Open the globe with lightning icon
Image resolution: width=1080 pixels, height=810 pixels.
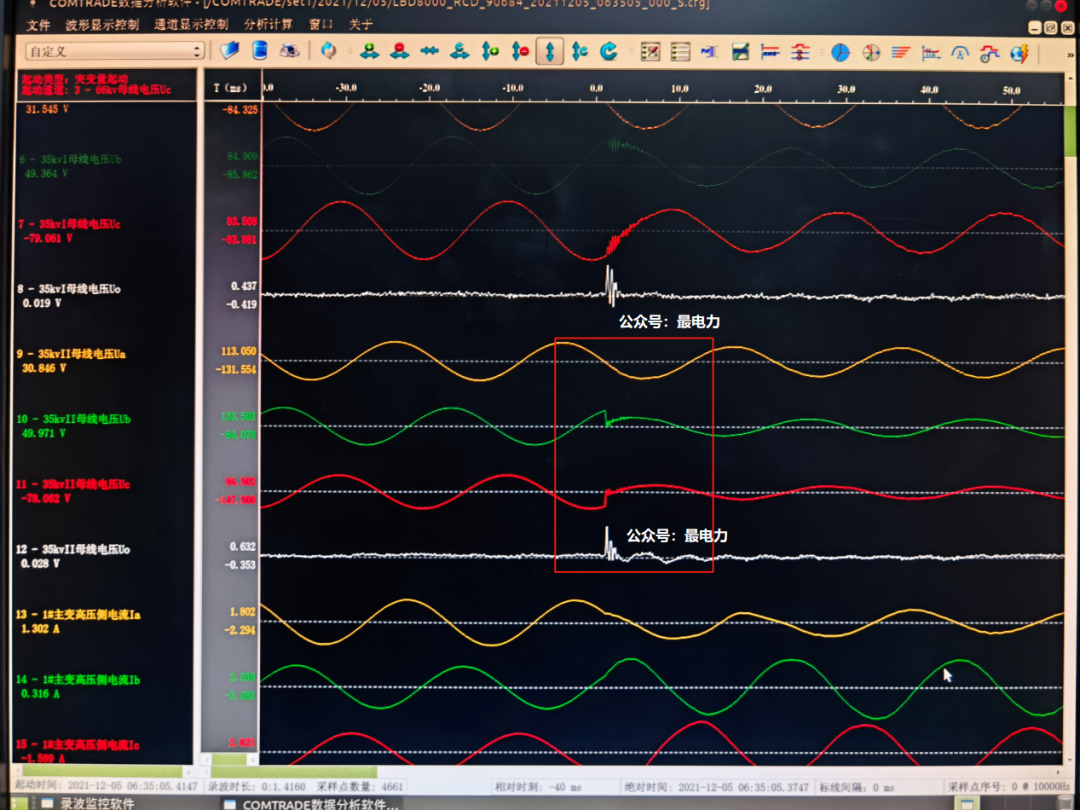tap(1020, 53)
